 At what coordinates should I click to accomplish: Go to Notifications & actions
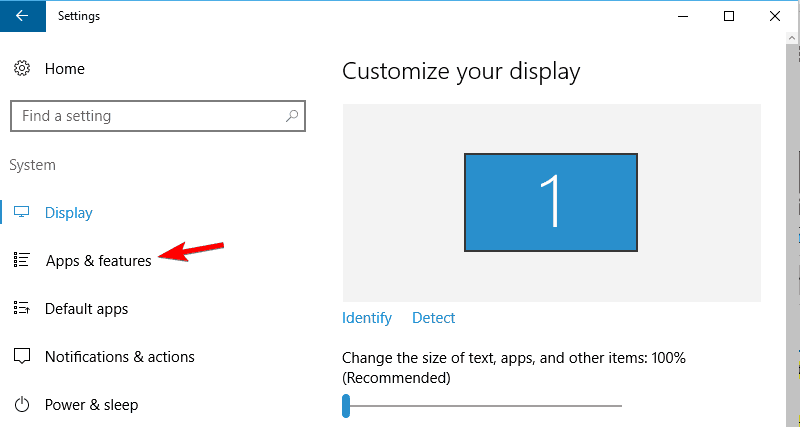pyautogui.click(x=119, y=357)
